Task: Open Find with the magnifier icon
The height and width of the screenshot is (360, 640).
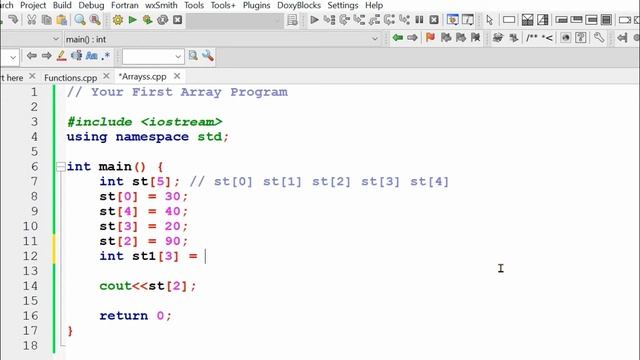Action: tap(80, 20)
